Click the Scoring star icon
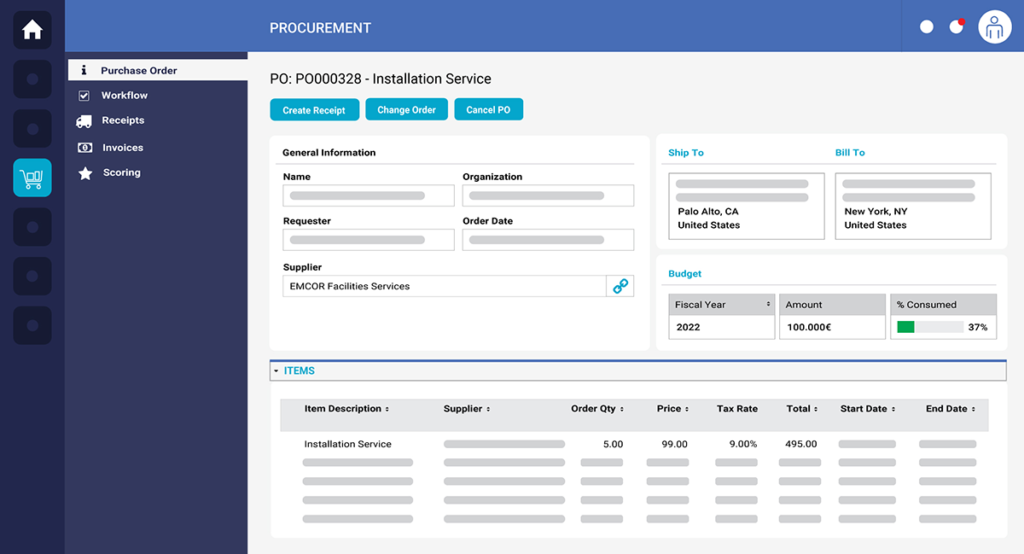 (x=84, y=173)
